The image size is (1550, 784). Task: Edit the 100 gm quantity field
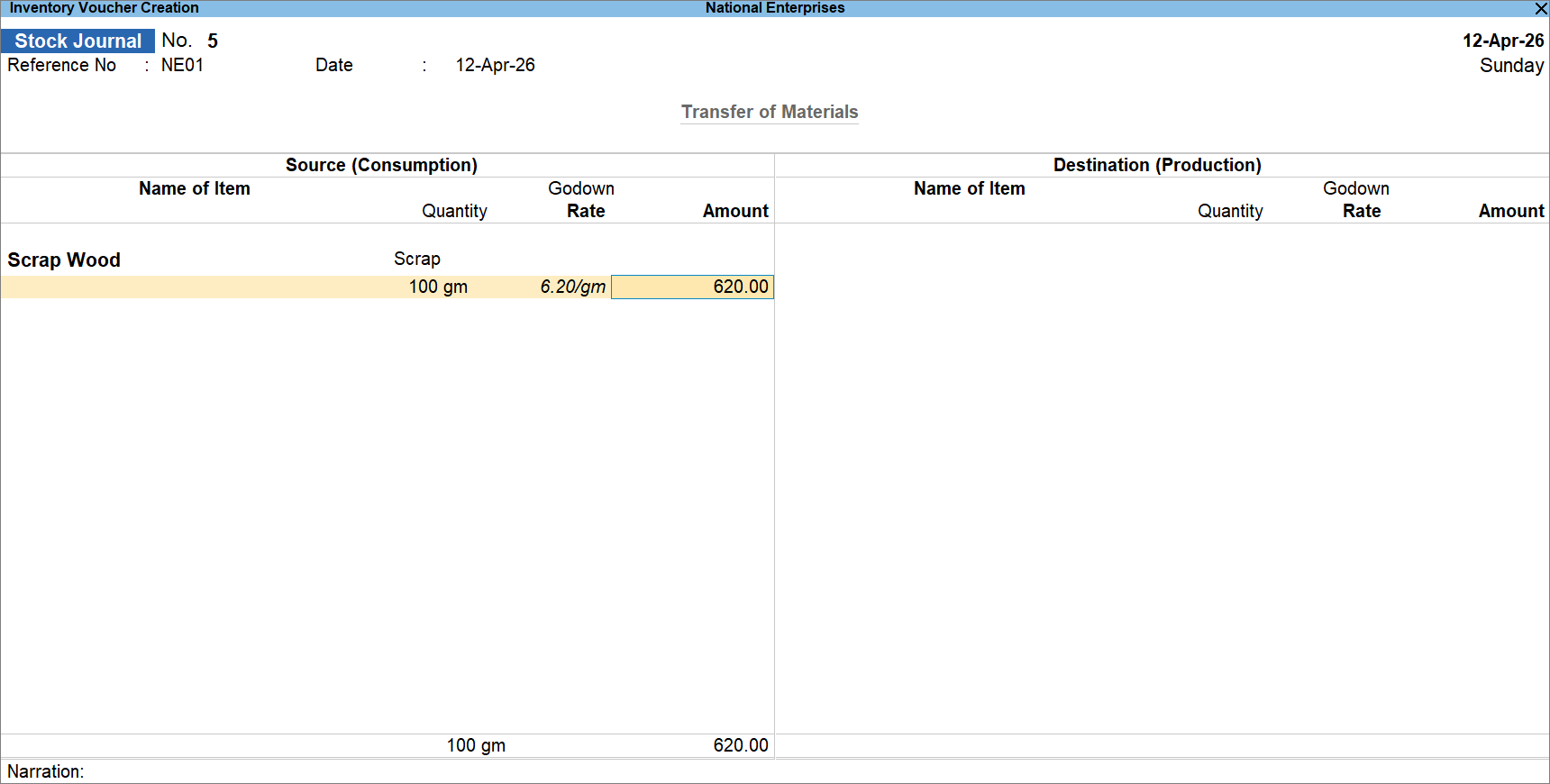[x=438, y=287]
